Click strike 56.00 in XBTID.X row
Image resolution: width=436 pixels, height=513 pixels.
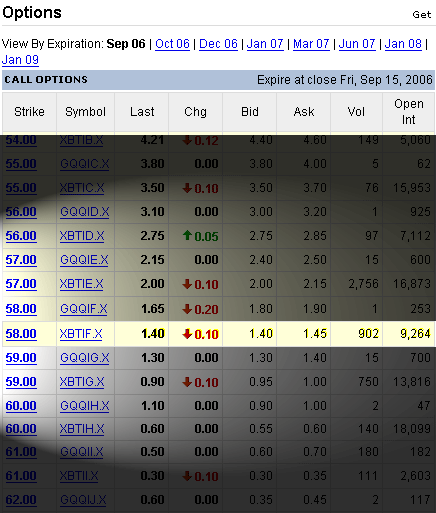[21, 236]
